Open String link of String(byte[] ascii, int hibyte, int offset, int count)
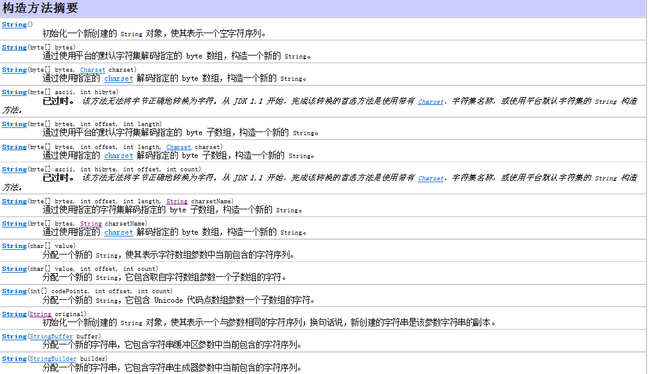Viewport: 650px width, 374px height. click(14, 169)
